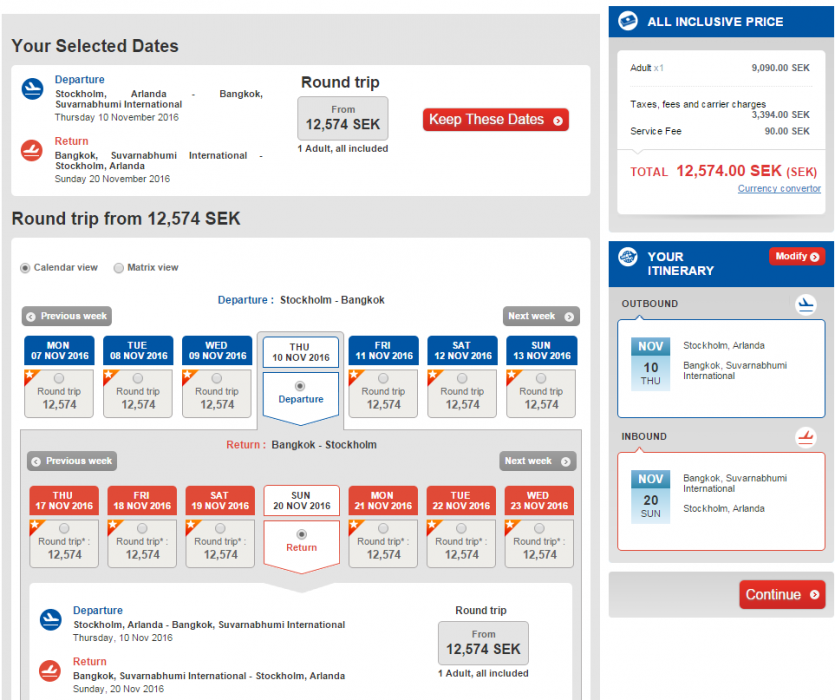Choose Sat 19 Nov 2016 return radio
The image size is (835, 700).
[221, 528]
